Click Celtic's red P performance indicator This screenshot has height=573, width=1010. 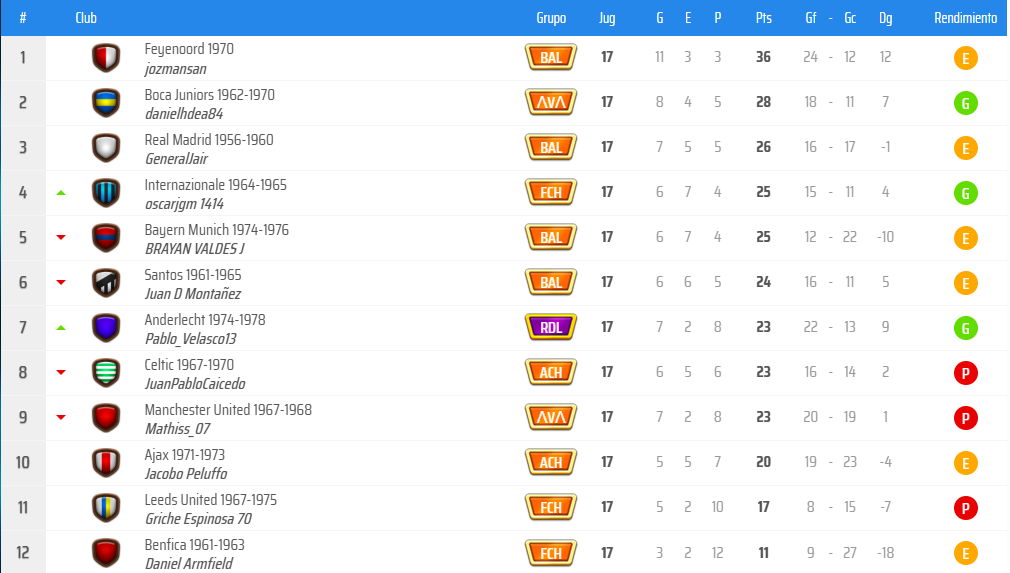pyautogui.click(x=965, y=373)
